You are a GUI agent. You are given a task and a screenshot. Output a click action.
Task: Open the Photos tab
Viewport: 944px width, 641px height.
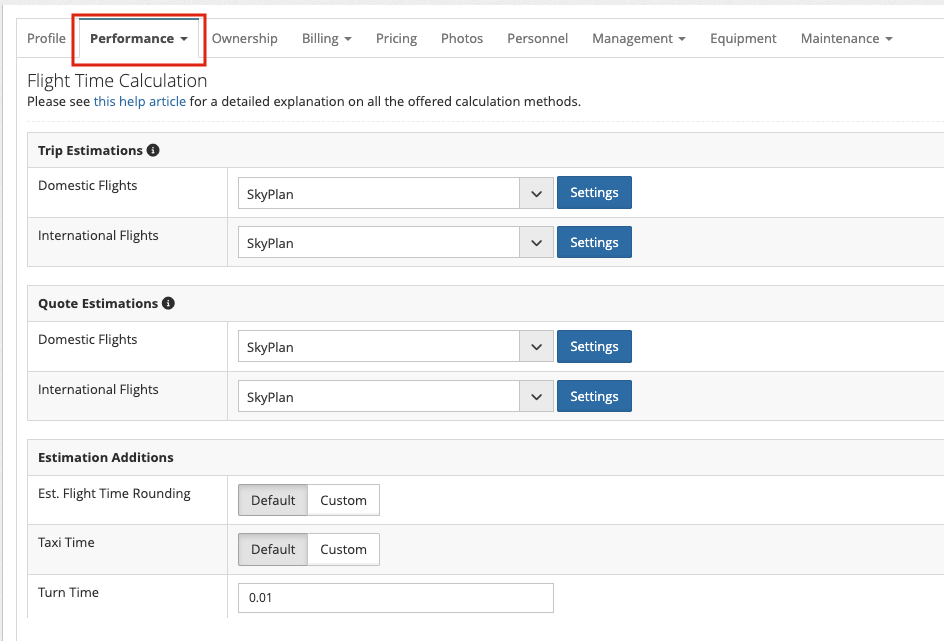tap(462, 39)
